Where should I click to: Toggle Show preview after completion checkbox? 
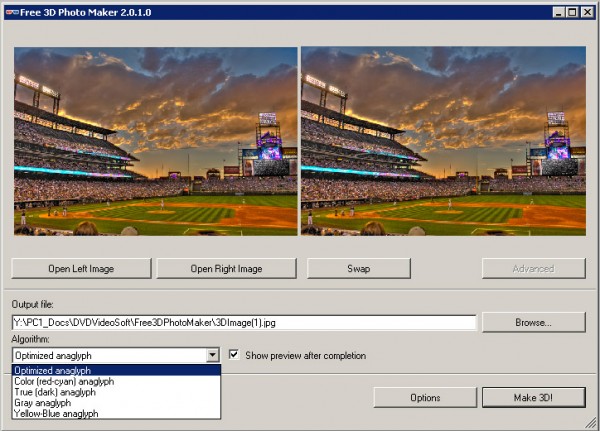[234, 354]
